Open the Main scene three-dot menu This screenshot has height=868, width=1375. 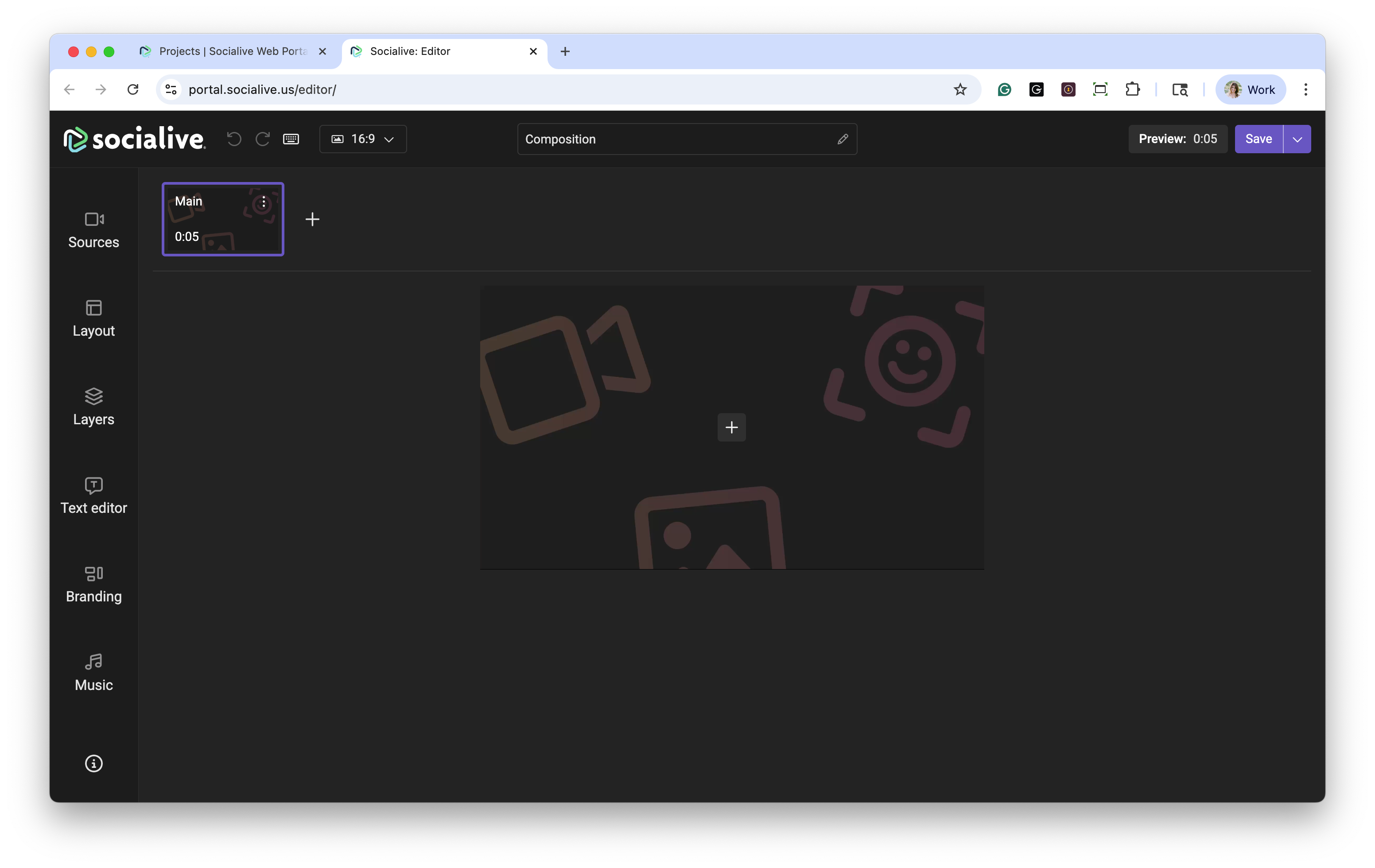(263, 202)
